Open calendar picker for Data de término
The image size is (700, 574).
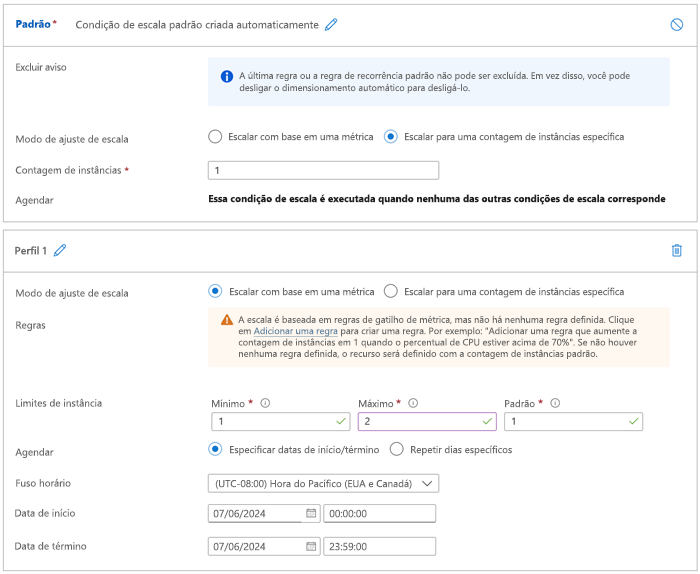pos(311,546)
